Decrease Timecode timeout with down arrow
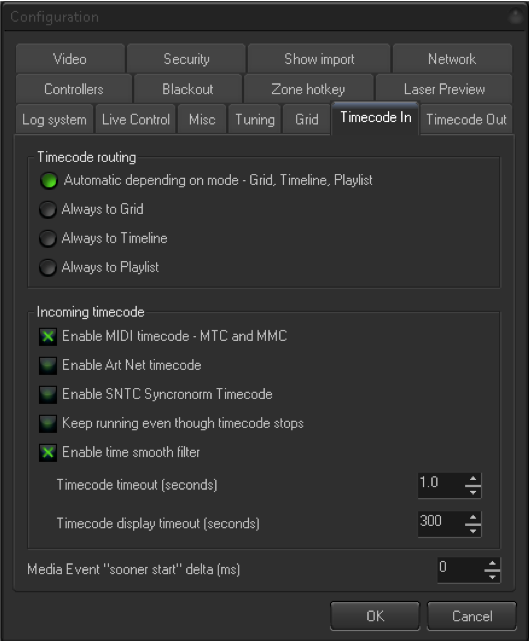This screenshot has width=529, height=641. click(x=473, y=492)
